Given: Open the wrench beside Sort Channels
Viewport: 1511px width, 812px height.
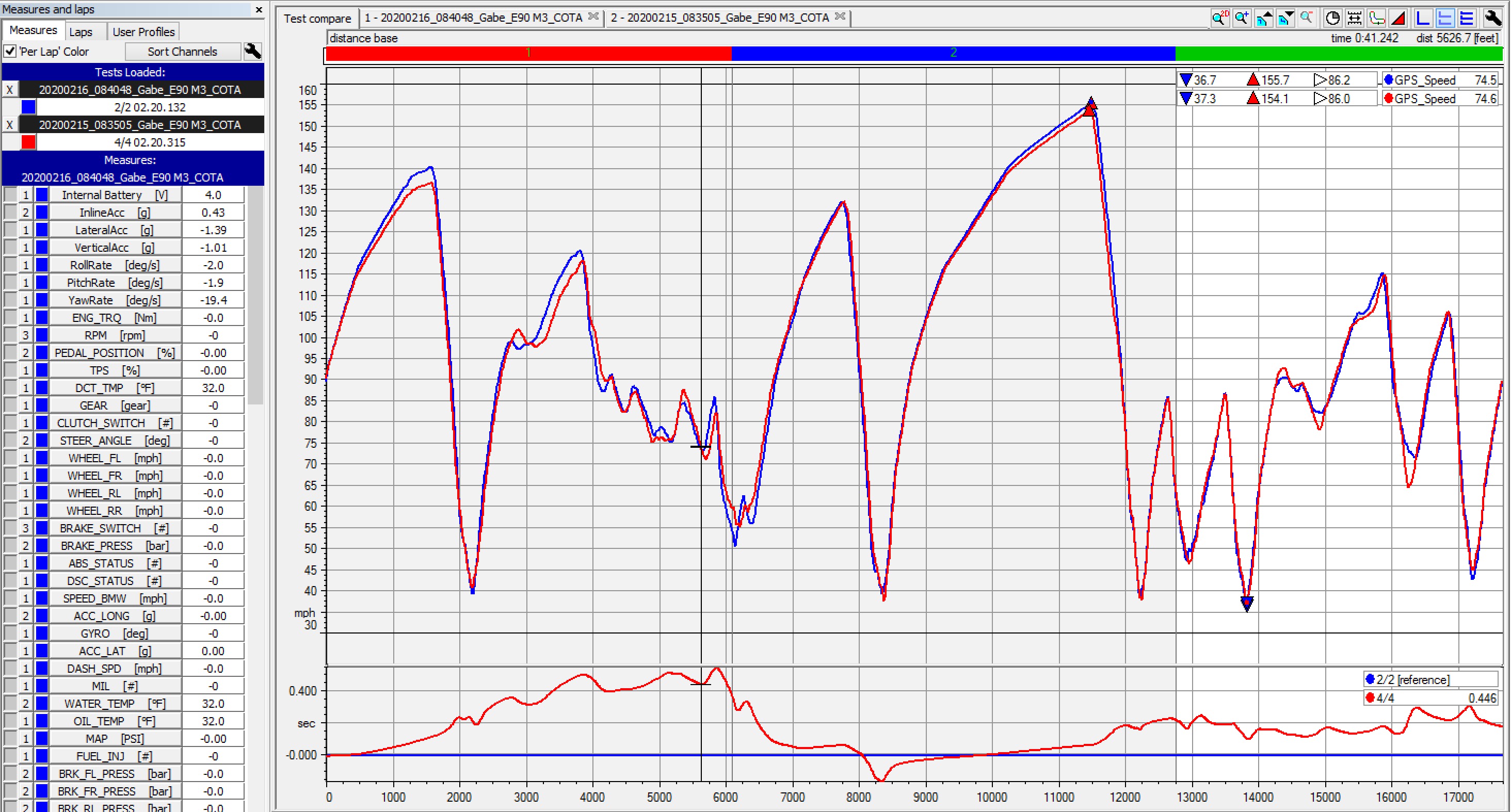Looking at the screenshot, I should click(x=253, y=52).
